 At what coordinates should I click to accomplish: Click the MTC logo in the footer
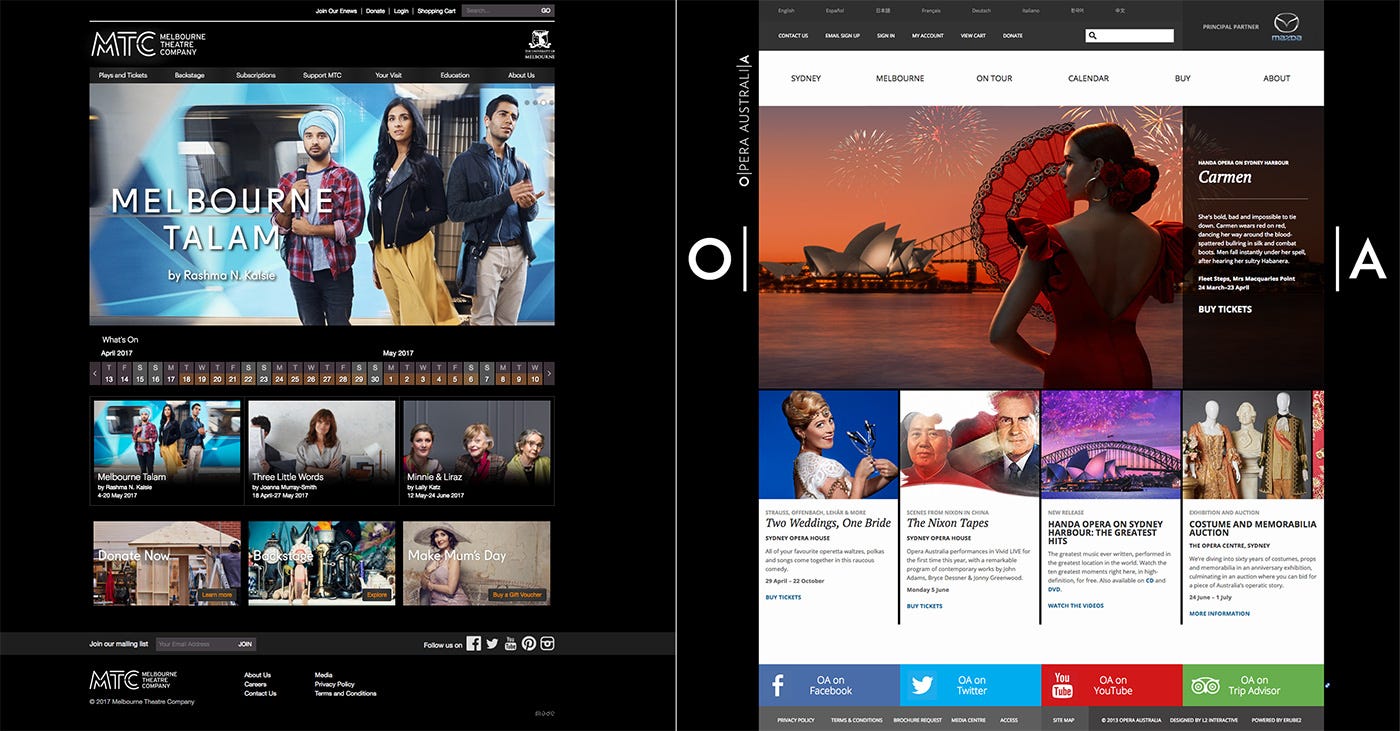point(133,680)
